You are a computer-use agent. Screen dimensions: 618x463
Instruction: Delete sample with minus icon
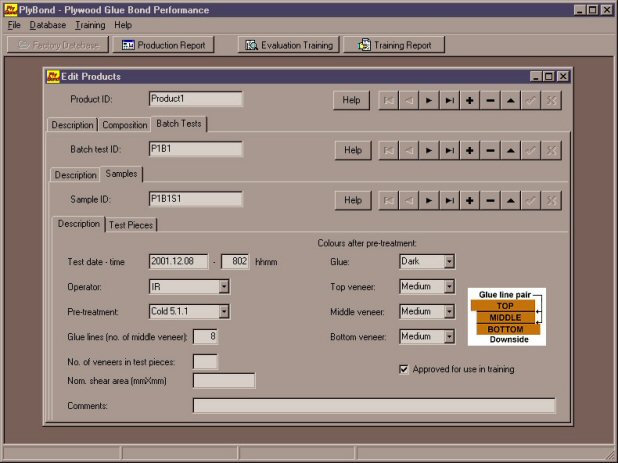point(490,201)
